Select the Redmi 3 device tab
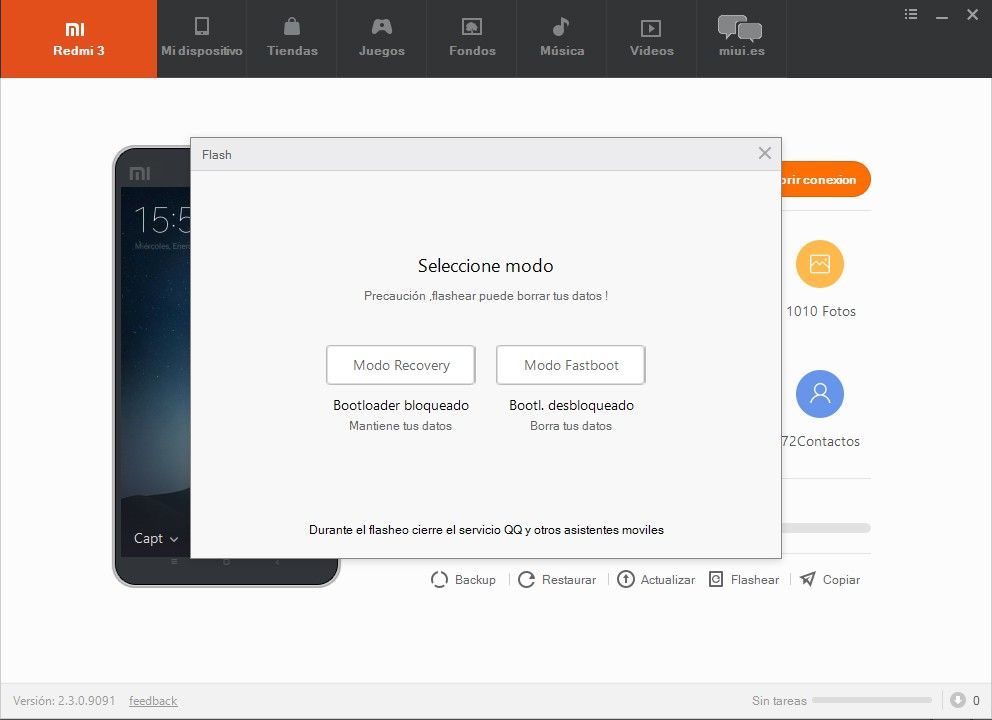Screen dimensions: 992x720 click(78, 39)
